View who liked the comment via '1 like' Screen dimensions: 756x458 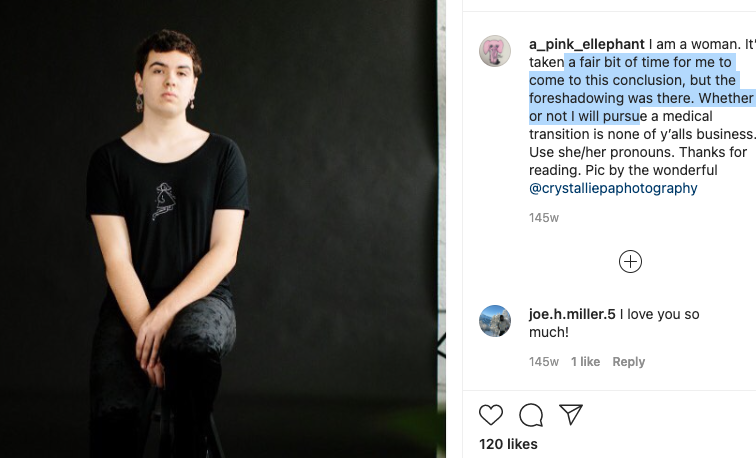pyautogui.click(x=585, y=362)
